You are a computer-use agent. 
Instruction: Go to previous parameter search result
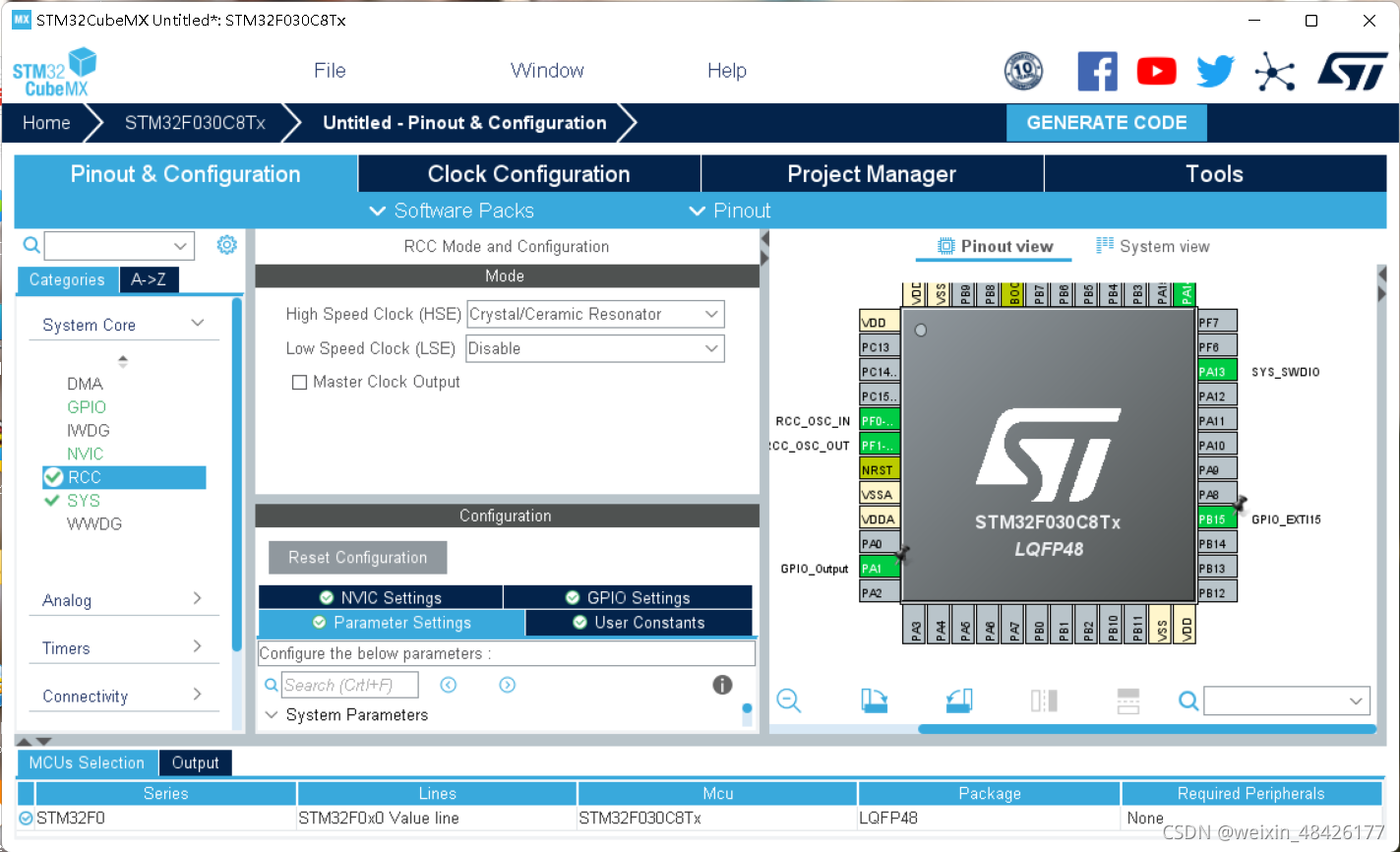click(449, 685)
